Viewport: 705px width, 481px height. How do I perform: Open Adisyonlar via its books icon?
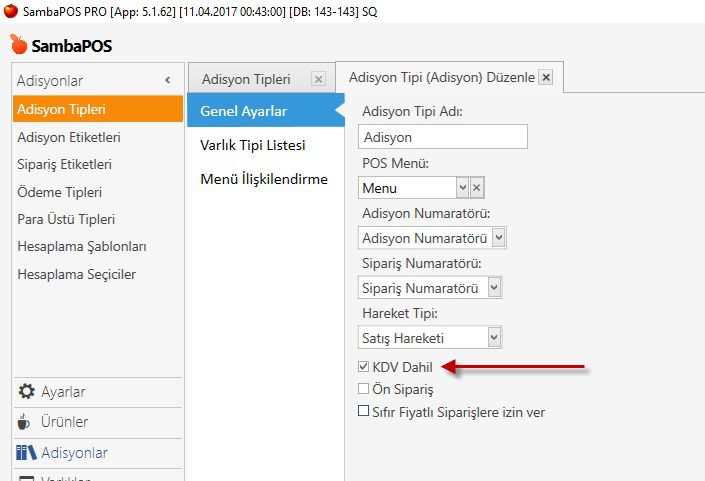click(26, 453)
